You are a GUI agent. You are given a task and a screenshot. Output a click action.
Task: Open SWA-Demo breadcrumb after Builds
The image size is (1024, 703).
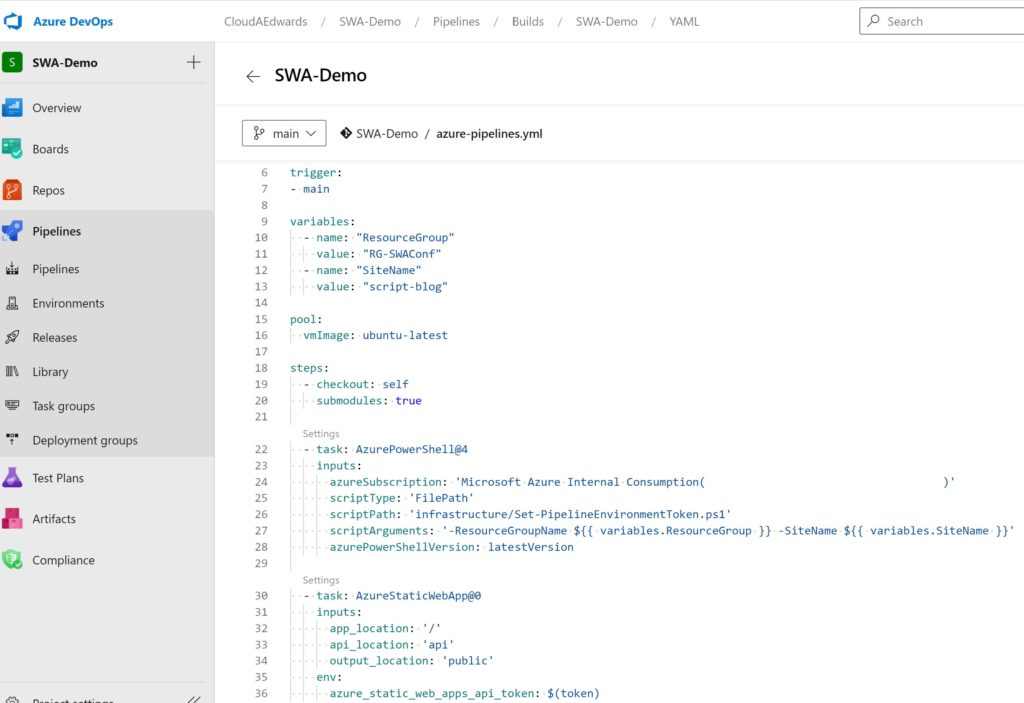(x=606, y=22)
